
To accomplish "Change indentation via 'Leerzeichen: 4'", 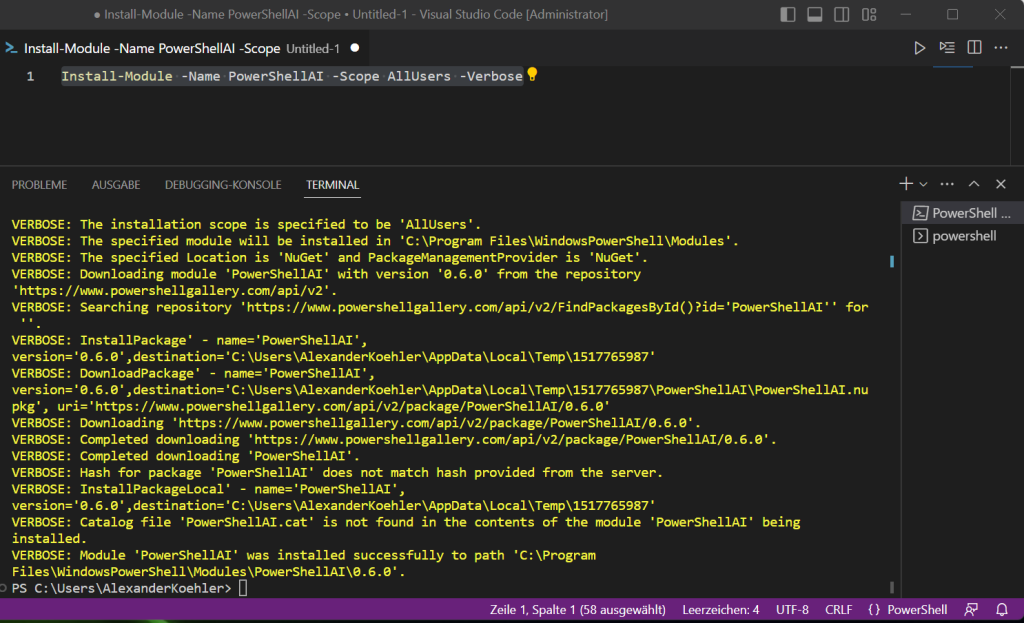I will tap(720, 610).
